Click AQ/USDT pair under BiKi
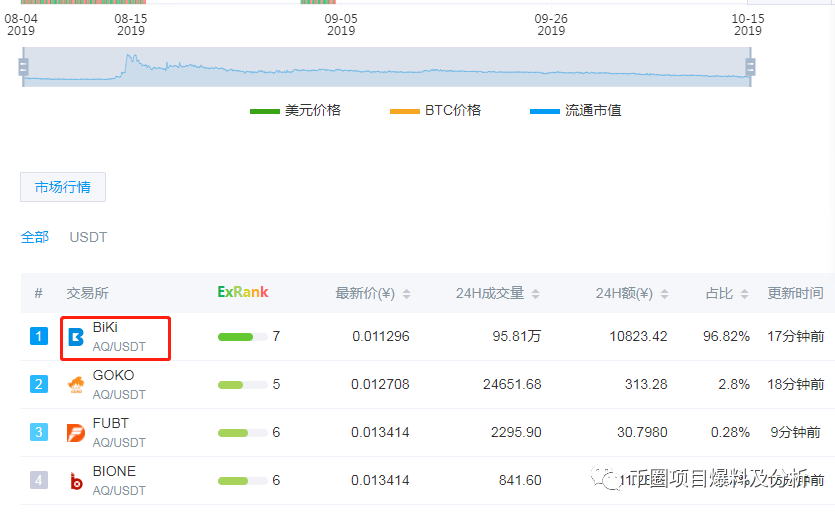 pyautogui.click(x=119, y=346)
